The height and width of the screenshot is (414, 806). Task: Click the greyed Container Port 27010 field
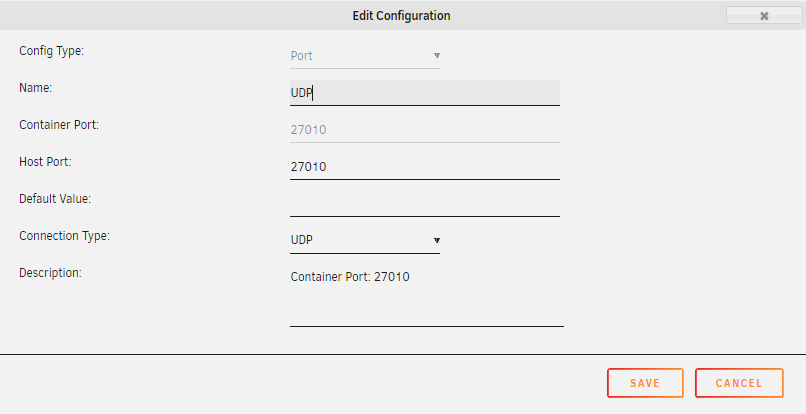[x=425, y=130]
